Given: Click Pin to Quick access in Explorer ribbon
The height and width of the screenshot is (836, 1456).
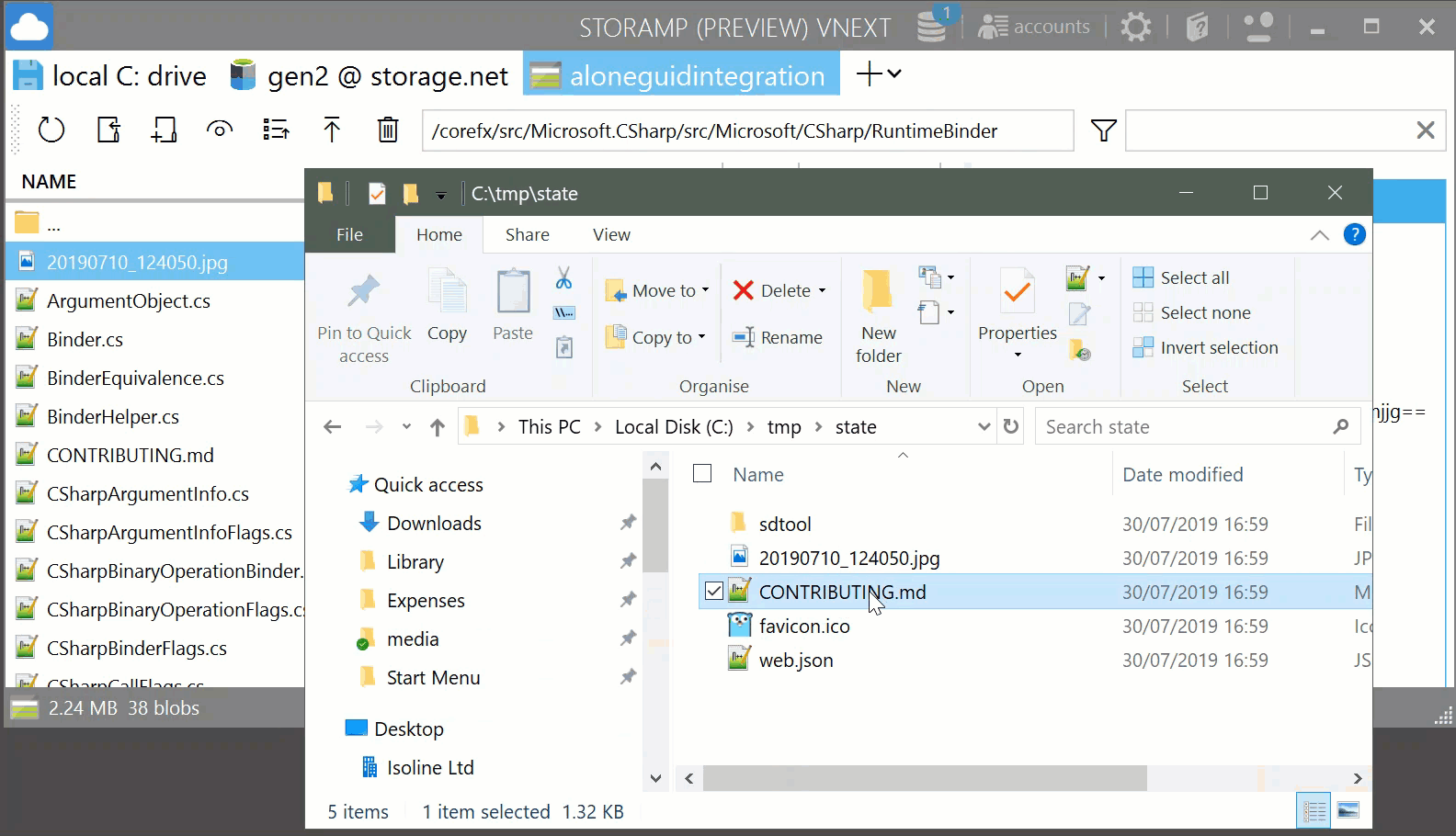Looking at the screenshot, I should pyautogui.click(x=364, y=319).
